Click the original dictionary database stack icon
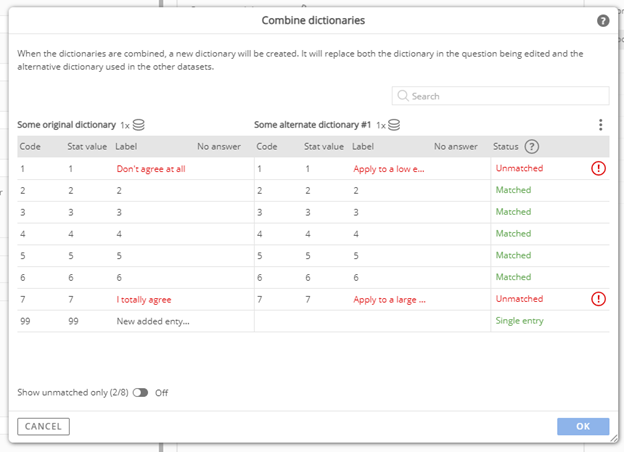Viewport: 624px width, 452px height. (x=138, y=125)
